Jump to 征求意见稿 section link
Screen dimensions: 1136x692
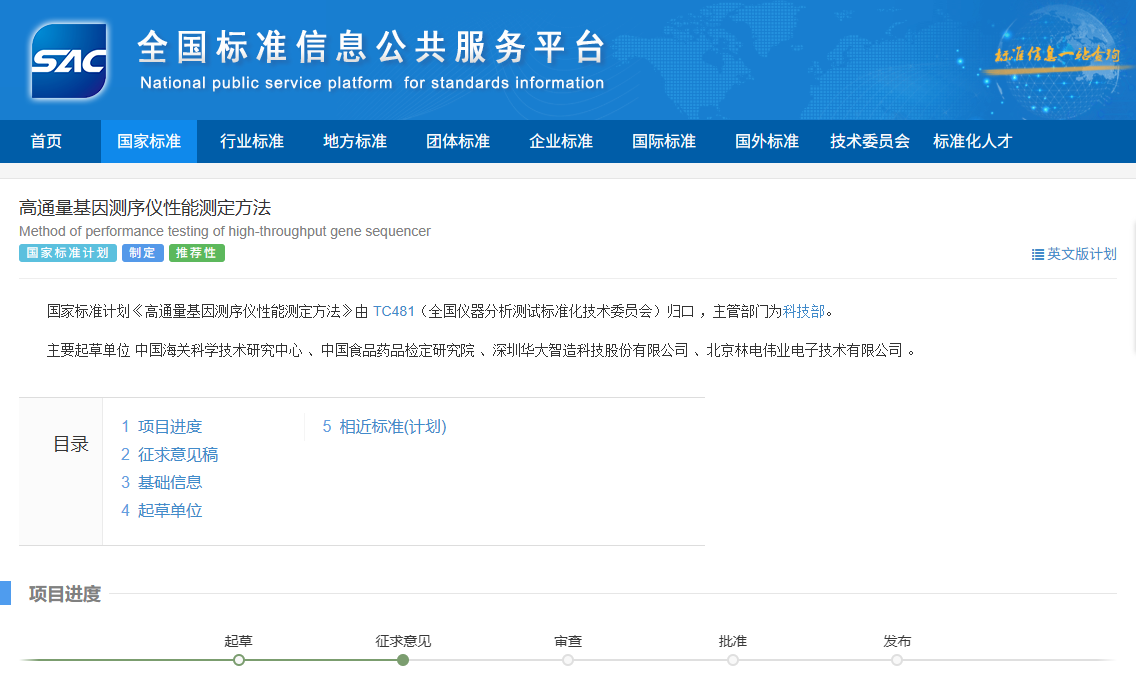(x=169, y=455)
